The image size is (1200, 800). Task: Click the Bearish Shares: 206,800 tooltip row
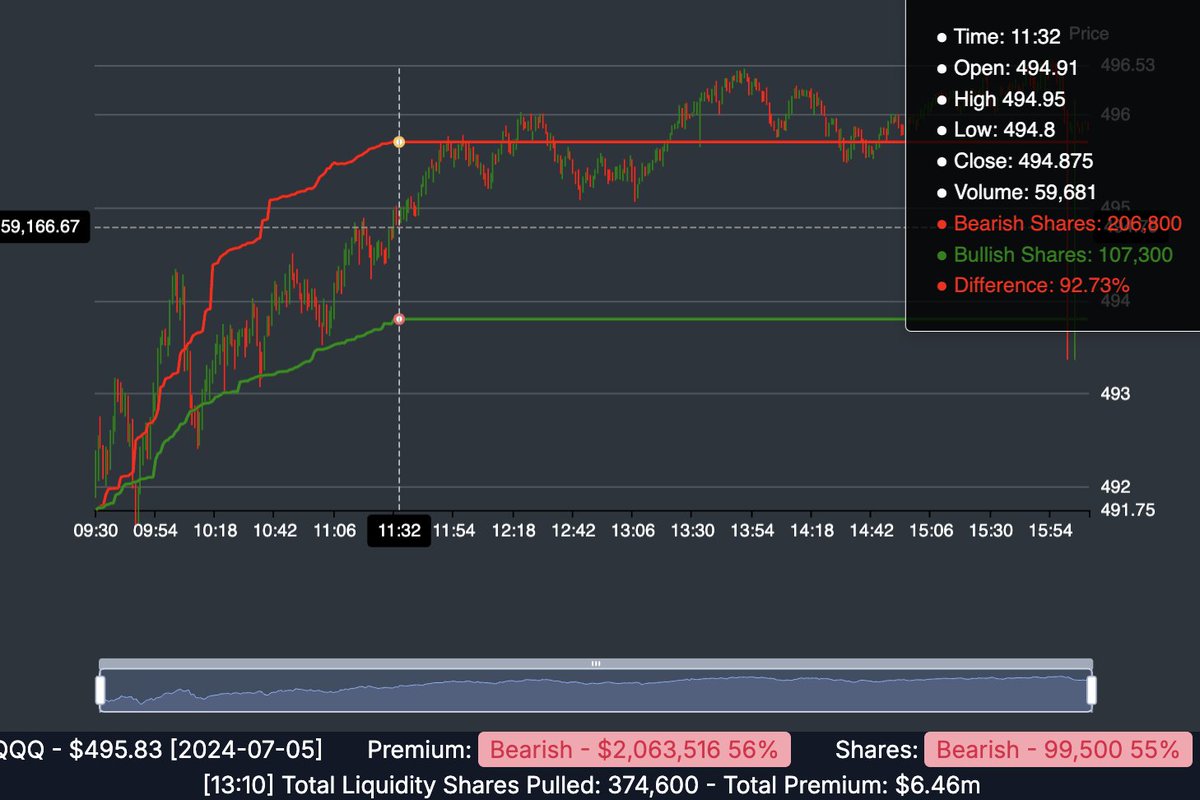click(x=1059, y=224)
